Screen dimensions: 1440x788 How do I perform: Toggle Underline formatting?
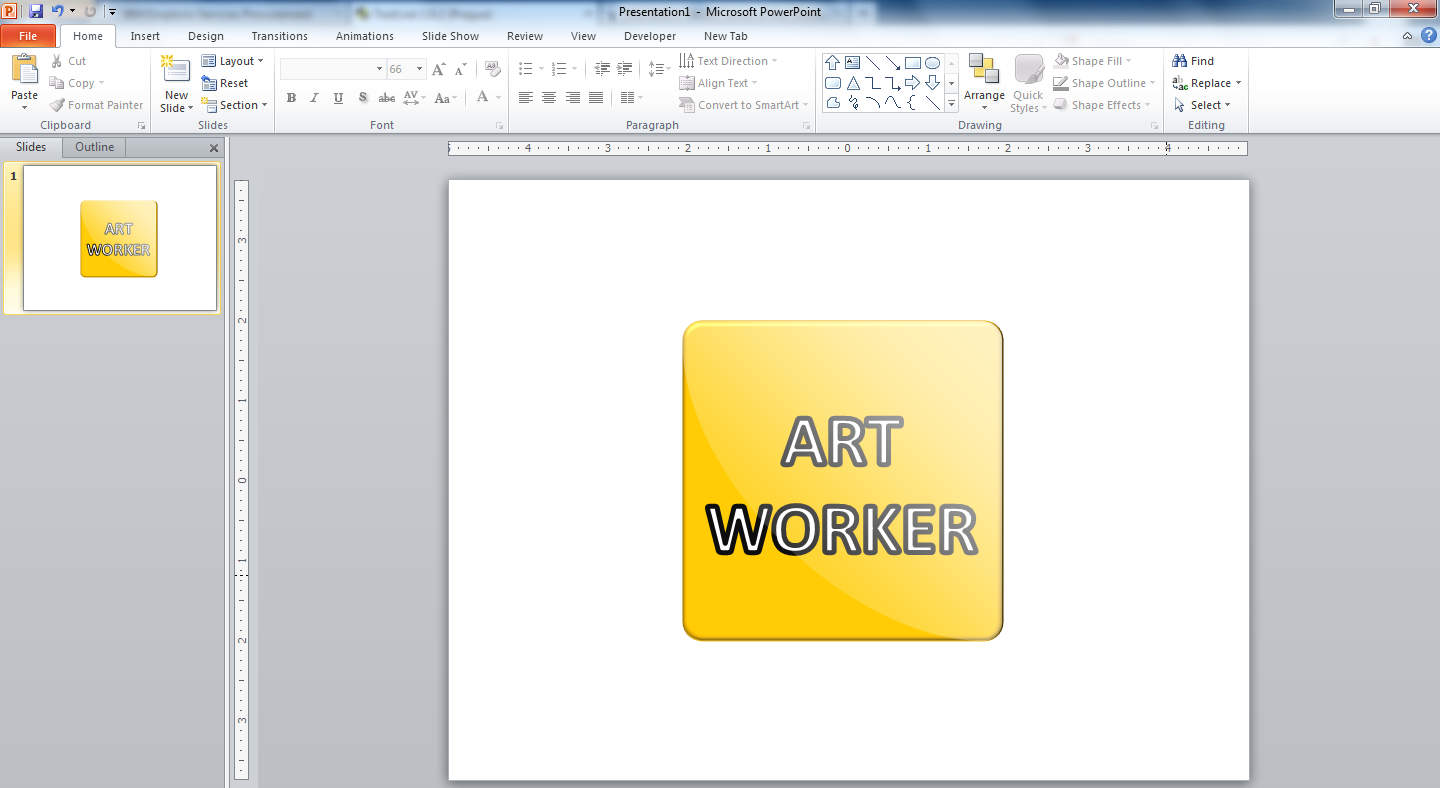[338, 97]
